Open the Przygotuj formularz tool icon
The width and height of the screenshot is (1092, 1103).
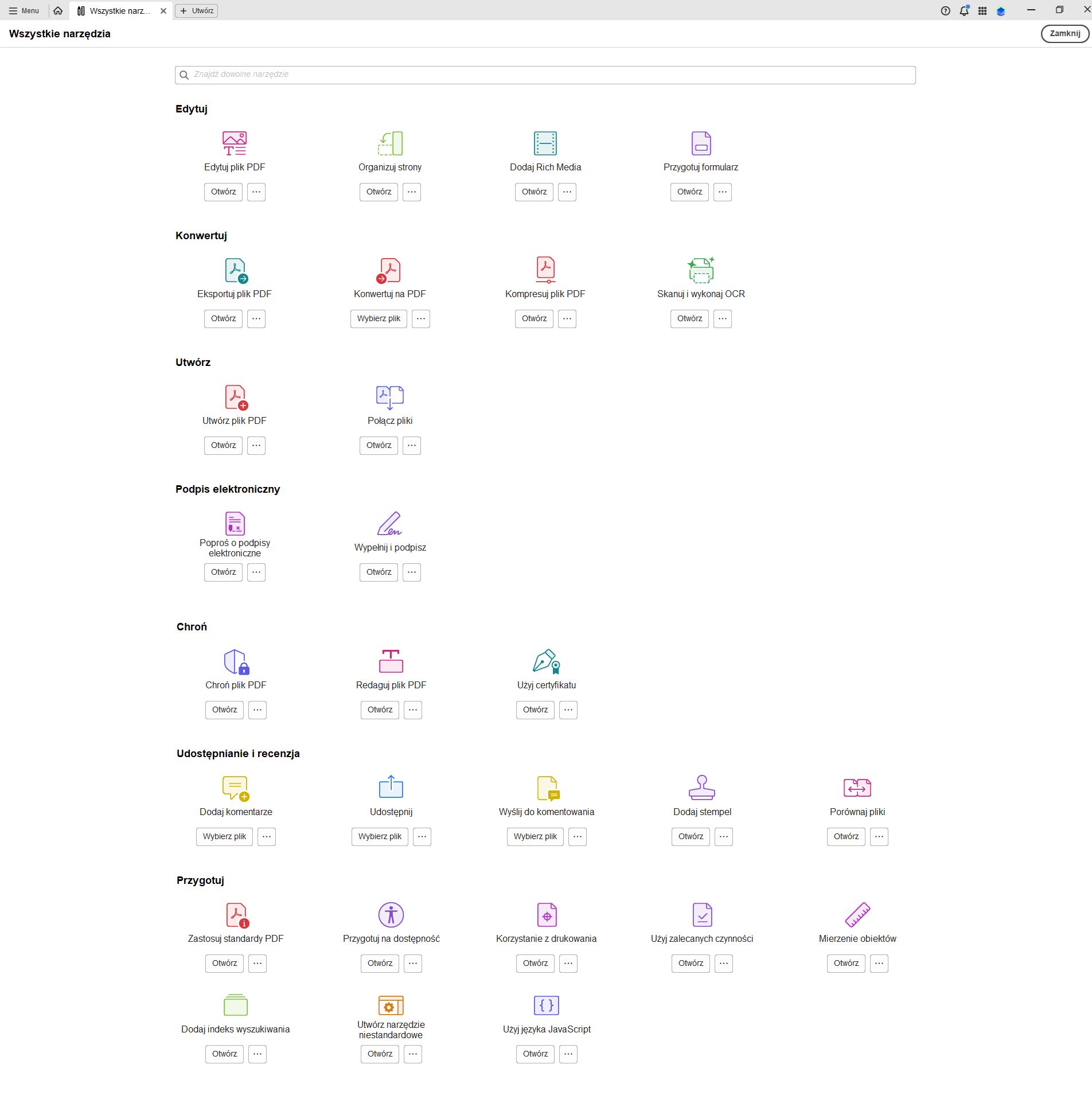[701, 143]
